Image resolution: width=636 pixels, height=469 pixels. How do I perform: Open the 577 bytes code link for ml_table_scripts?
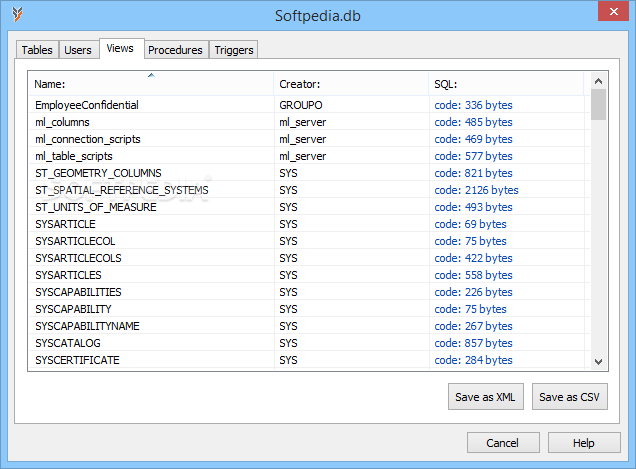(473, 156)
